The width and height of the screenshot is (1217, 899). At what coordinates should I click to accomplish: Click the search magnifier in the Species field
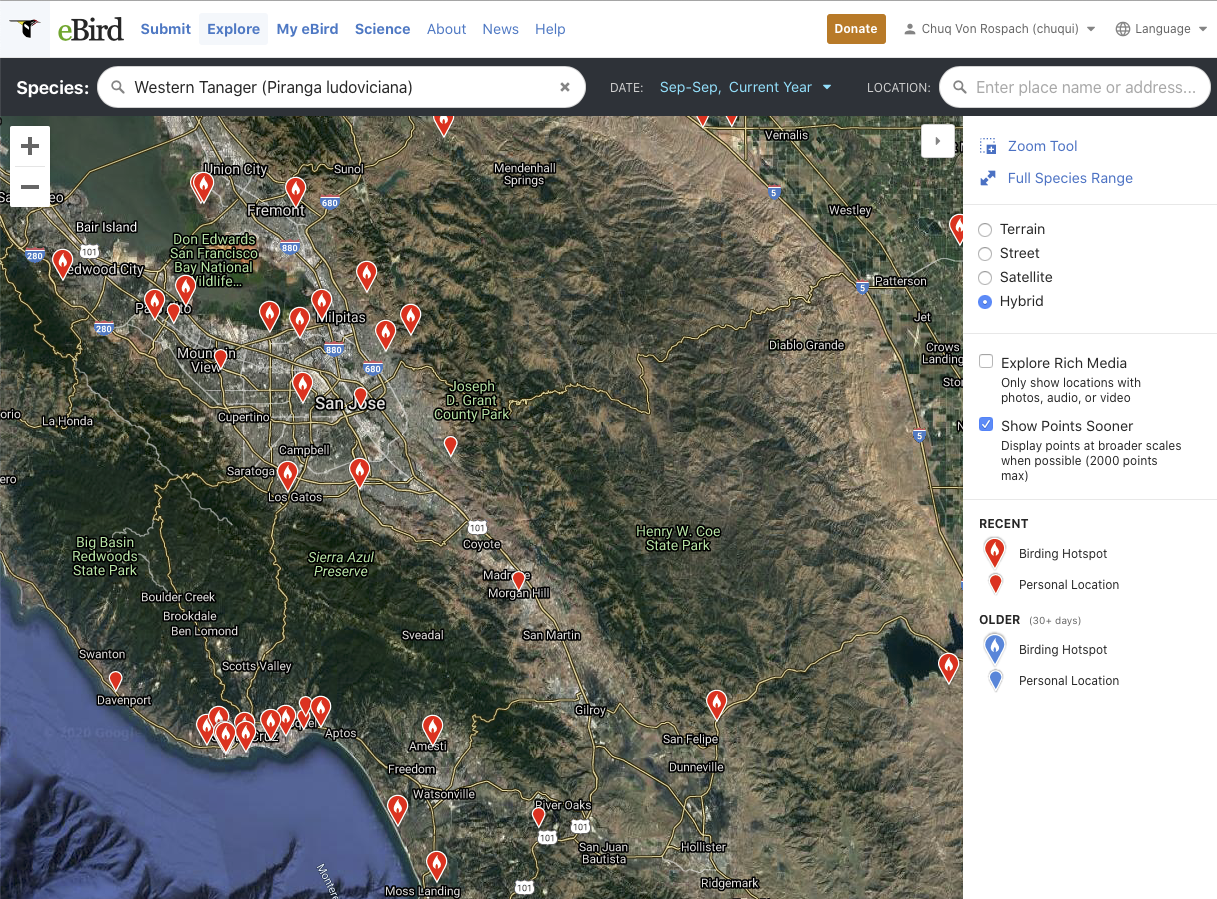pos(118,87)
